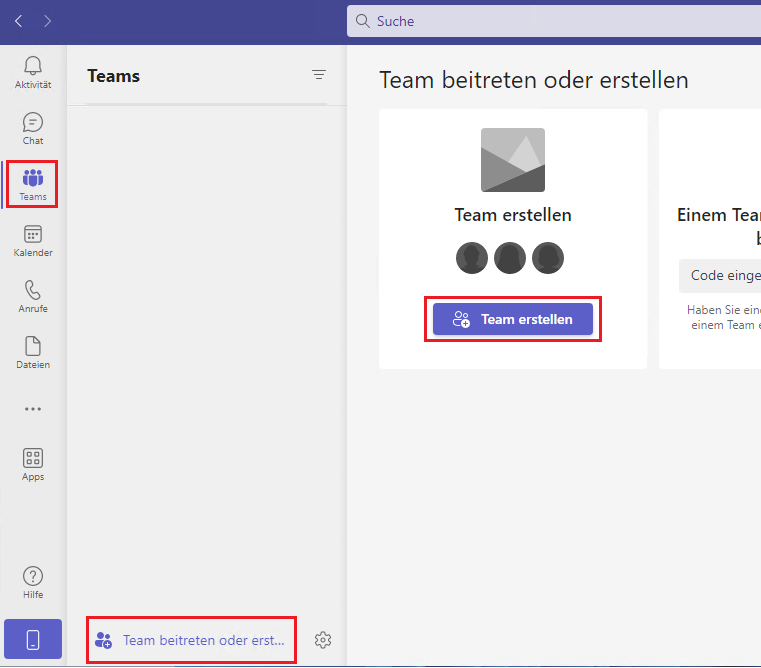This screenshot has height=668, width=761.
Task: Expand more apps via the three dots
Action: coord(33,409)
